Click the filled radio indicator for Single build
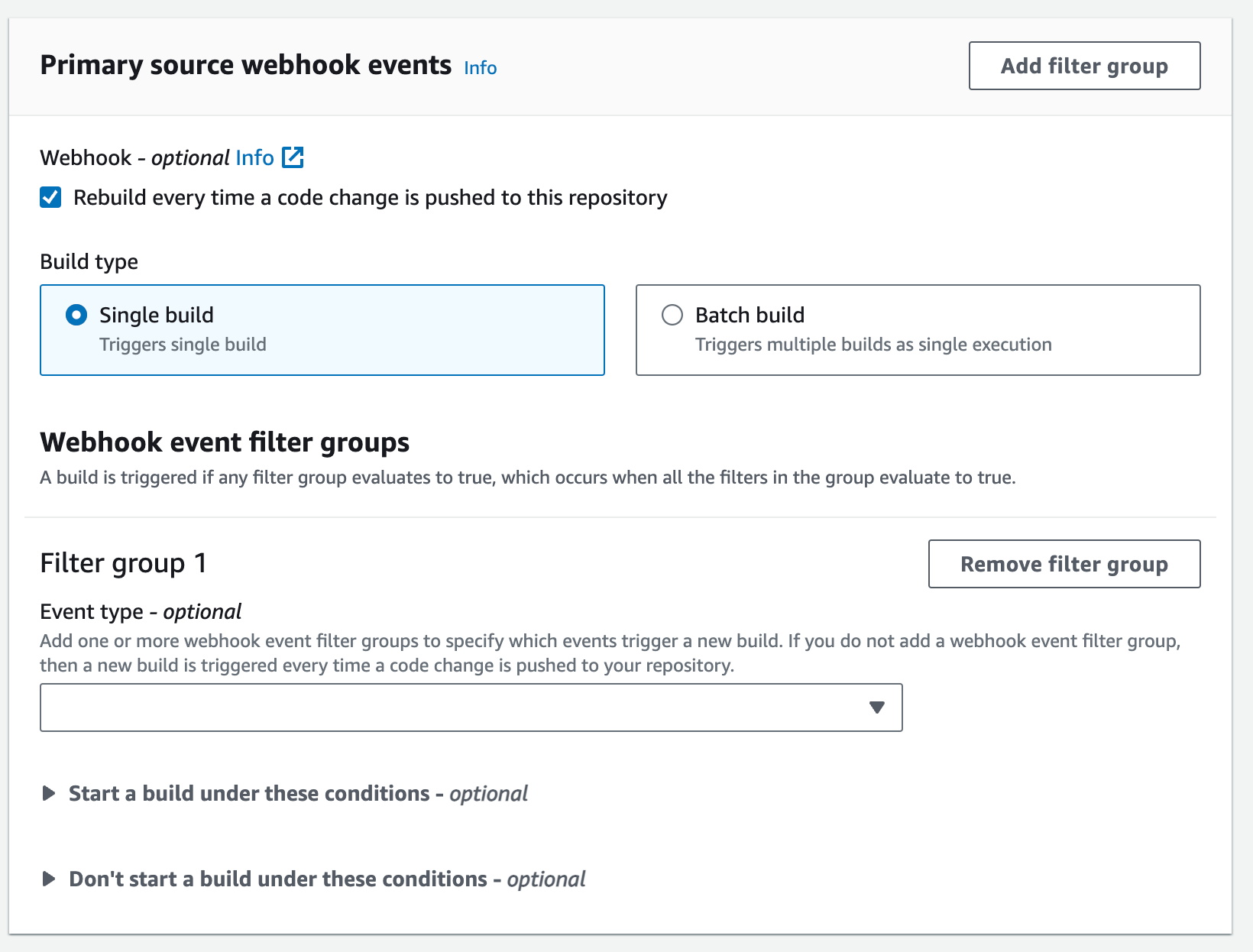Viewport: 1253px width, 952px height. [76, 315]
